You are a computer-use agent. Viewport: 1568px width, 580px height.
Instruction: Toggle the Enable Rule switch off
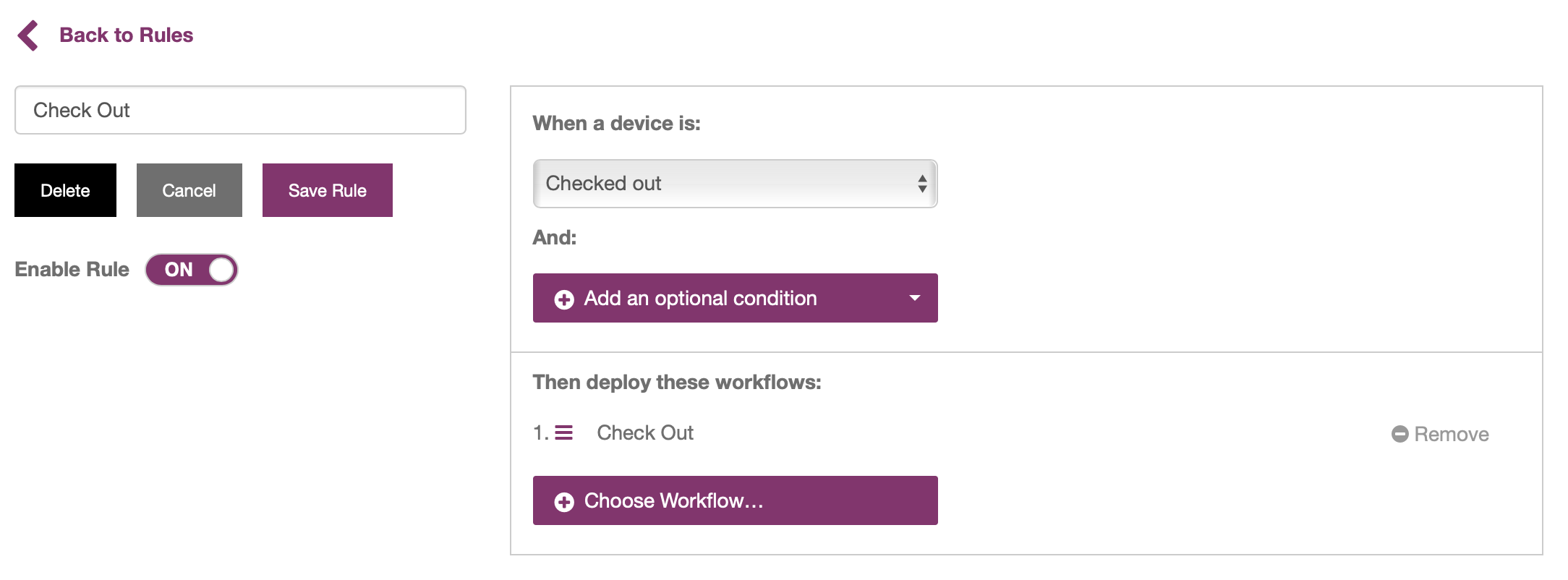point(192,270)
